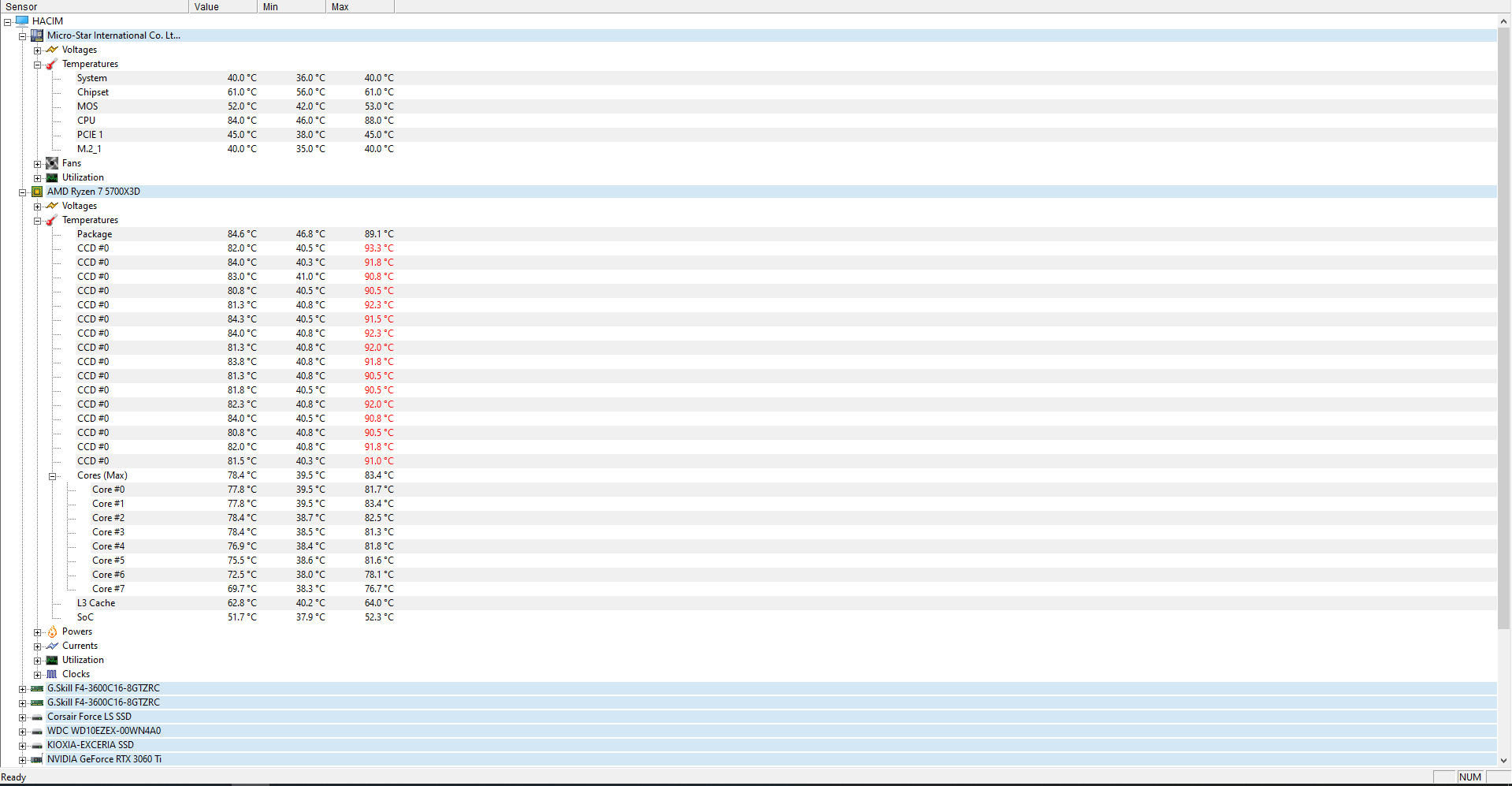
Task: Click the WDC WD10EZEX drive icon
Action: click(x=37, y=732)
